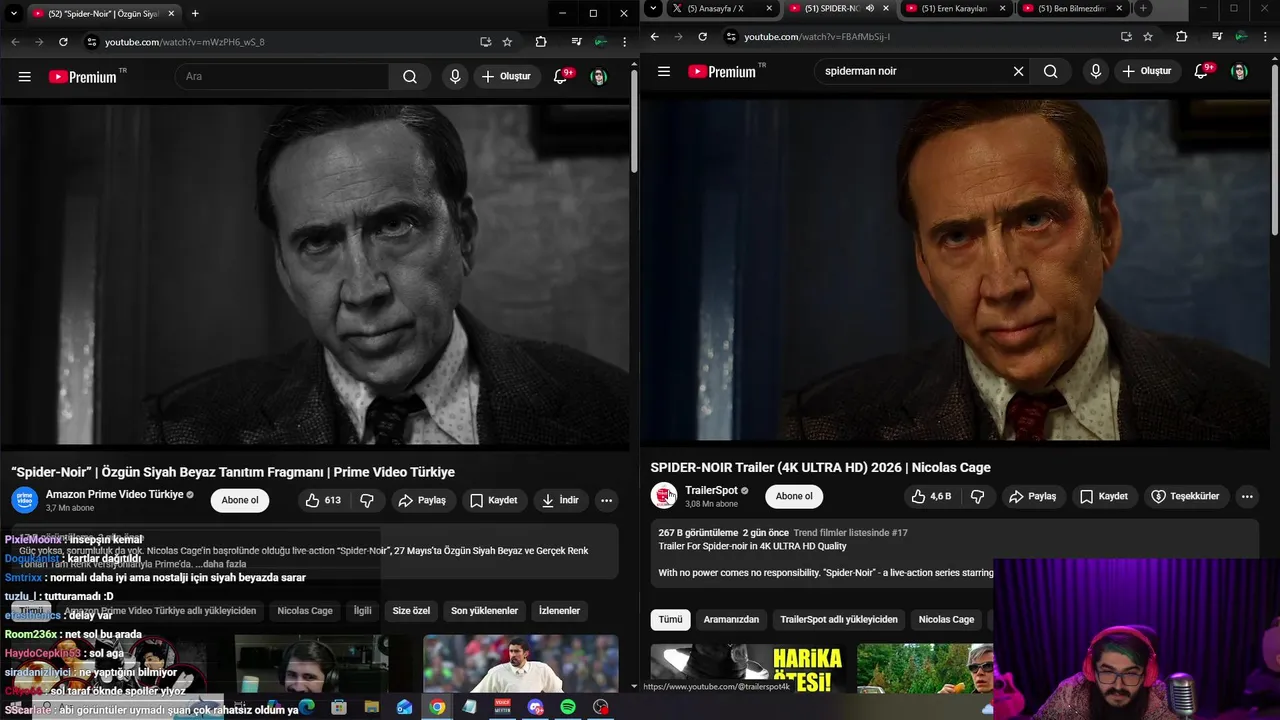Reload the FBAfMbSij YouTube page
Image resolution: width=1280 pixels, height=720 pixels.
pyautogui.click(x=702, y=37)
